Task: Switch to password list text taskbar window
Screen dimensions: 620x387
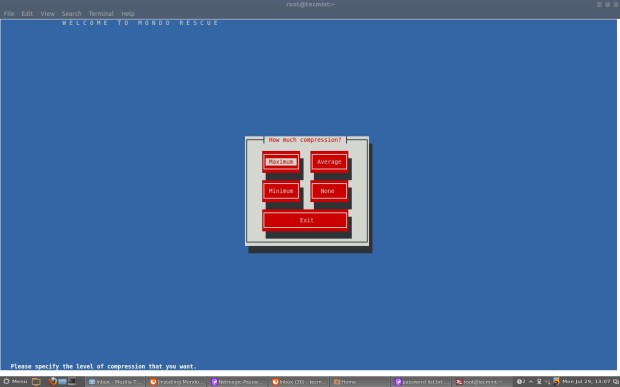Action: click(422, 382)
